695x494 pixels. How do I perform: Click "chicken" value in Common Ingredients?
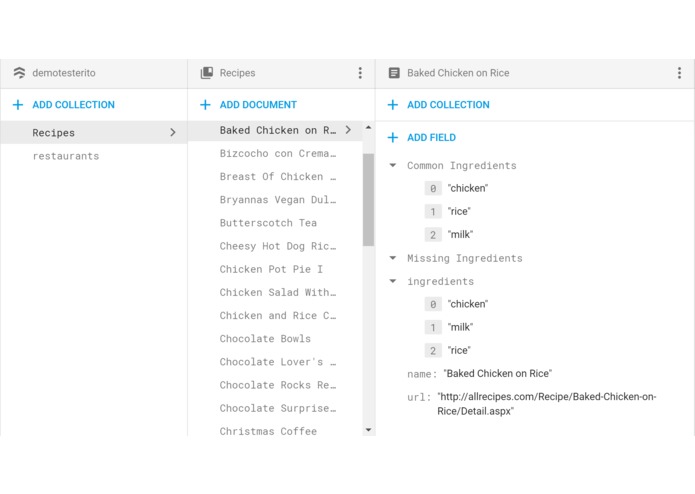468,188
